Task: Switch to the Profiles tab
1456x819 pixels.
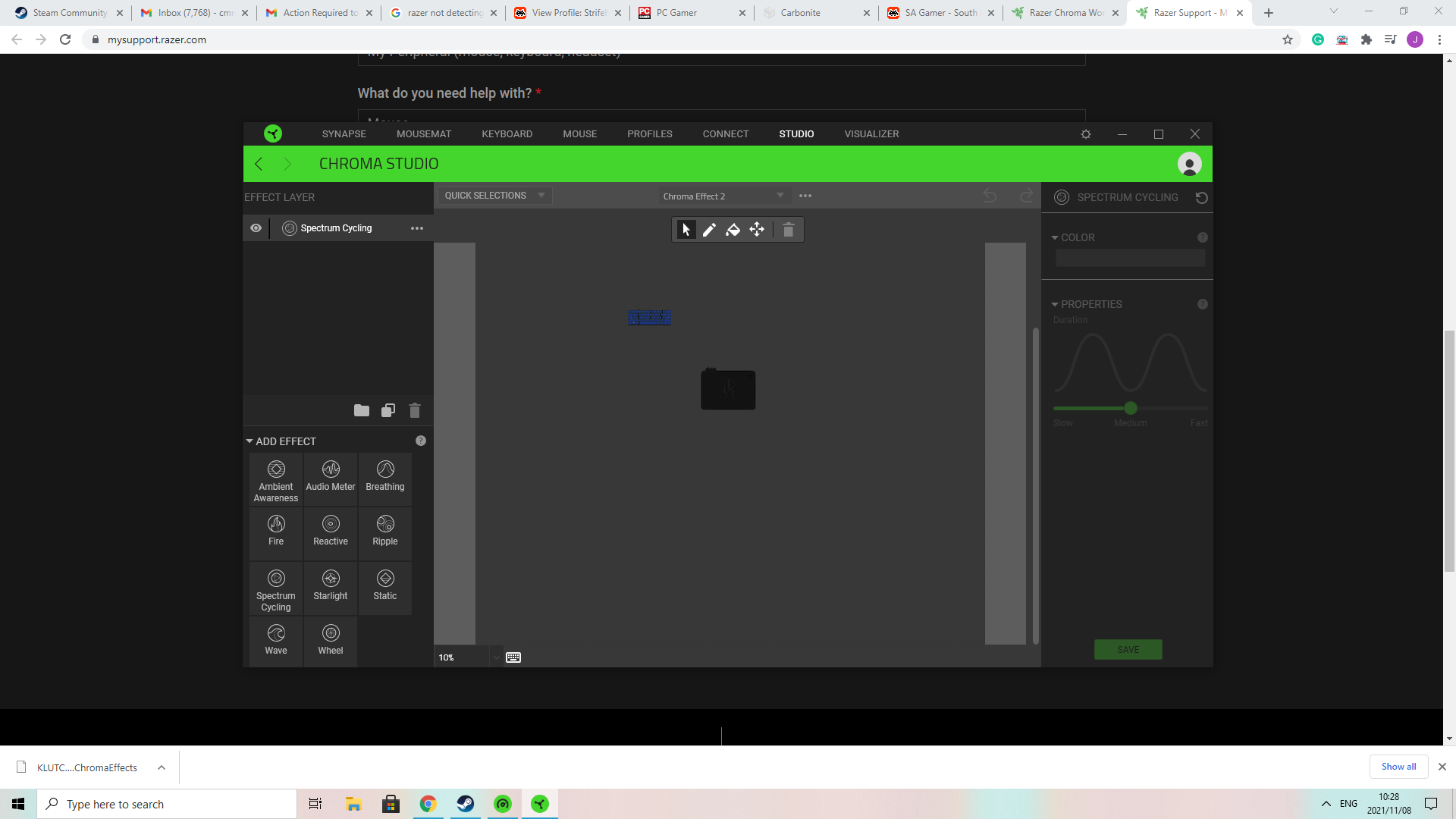Action: click(650, 134)
